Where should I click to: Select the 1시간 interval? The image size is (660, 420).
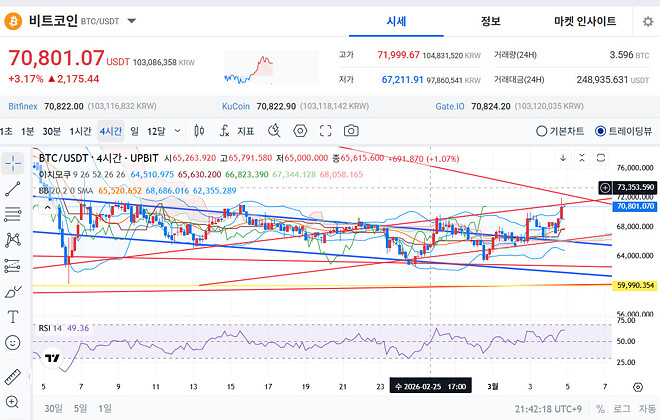(80, 131)
